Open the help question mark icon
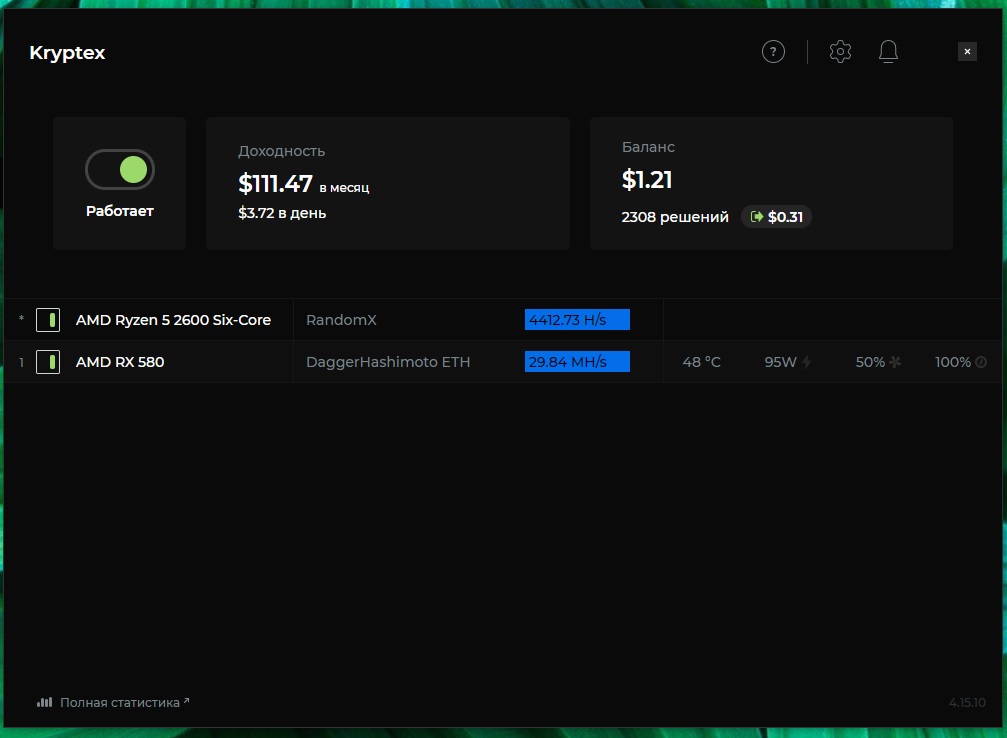The height and width of the screenshot is (738, 1007). tap(773, 51)
